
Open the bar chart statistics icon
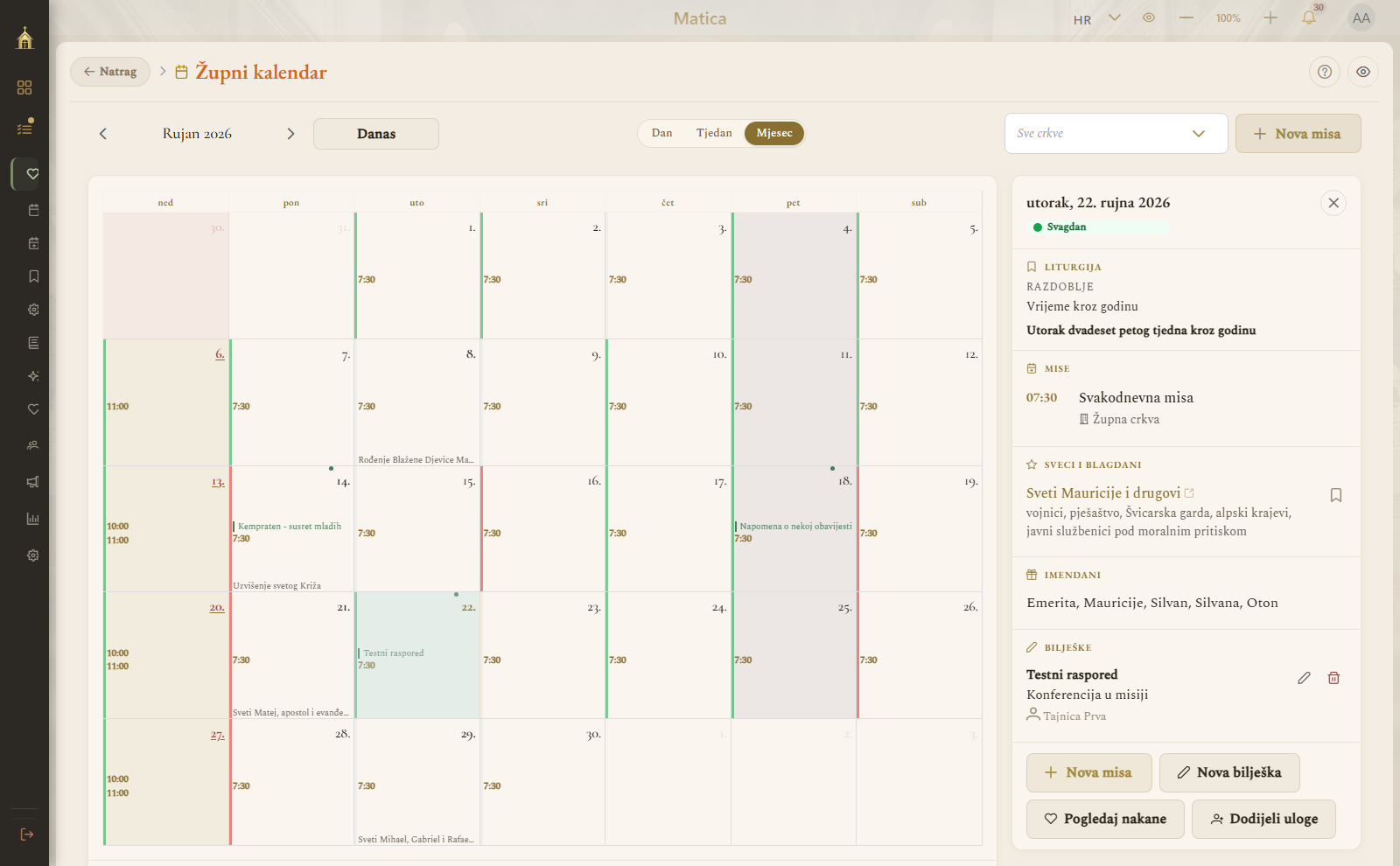click(33, 519)
